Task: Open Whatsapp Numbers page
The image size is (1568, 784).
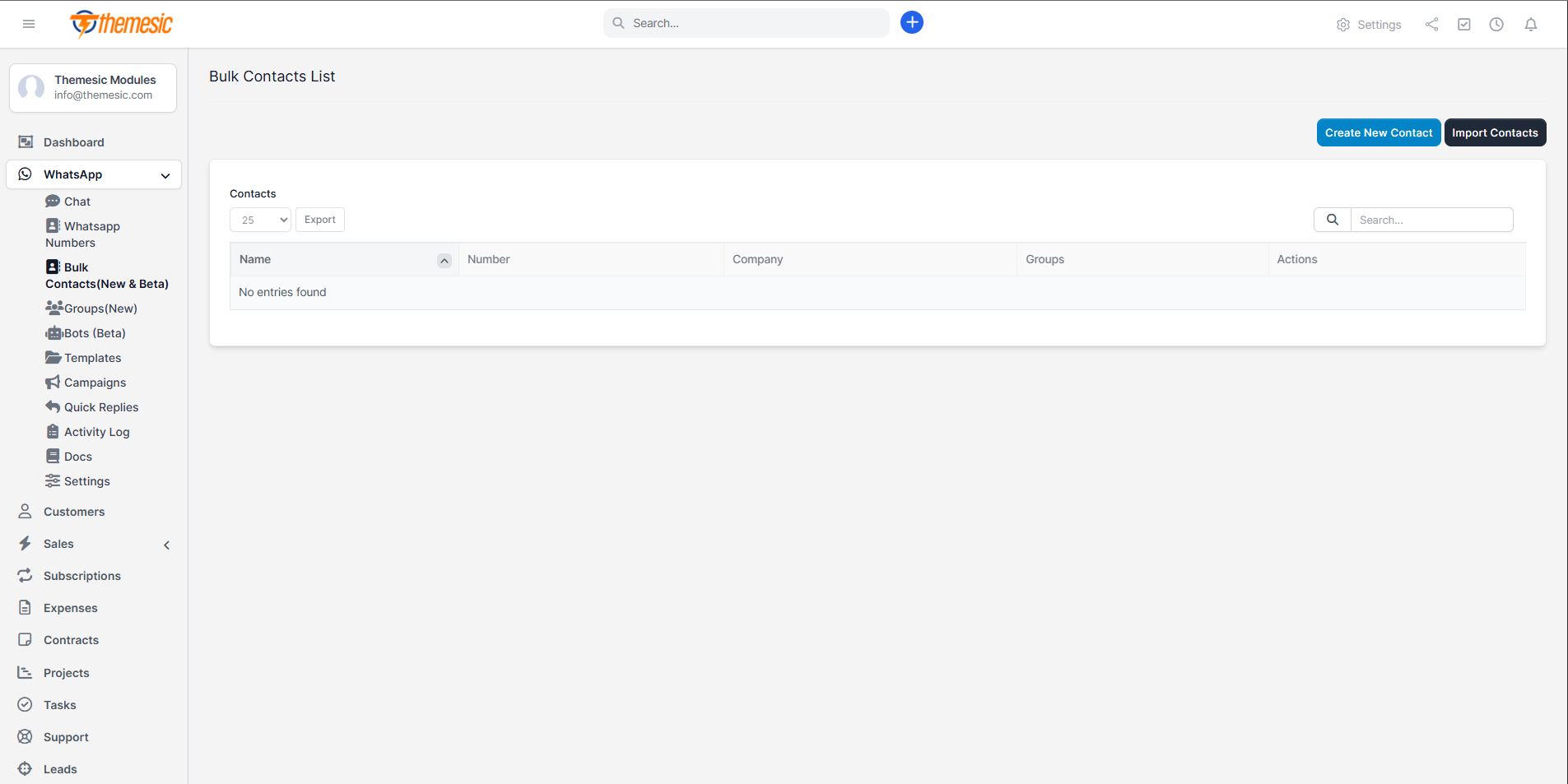Action: [82, 234]
